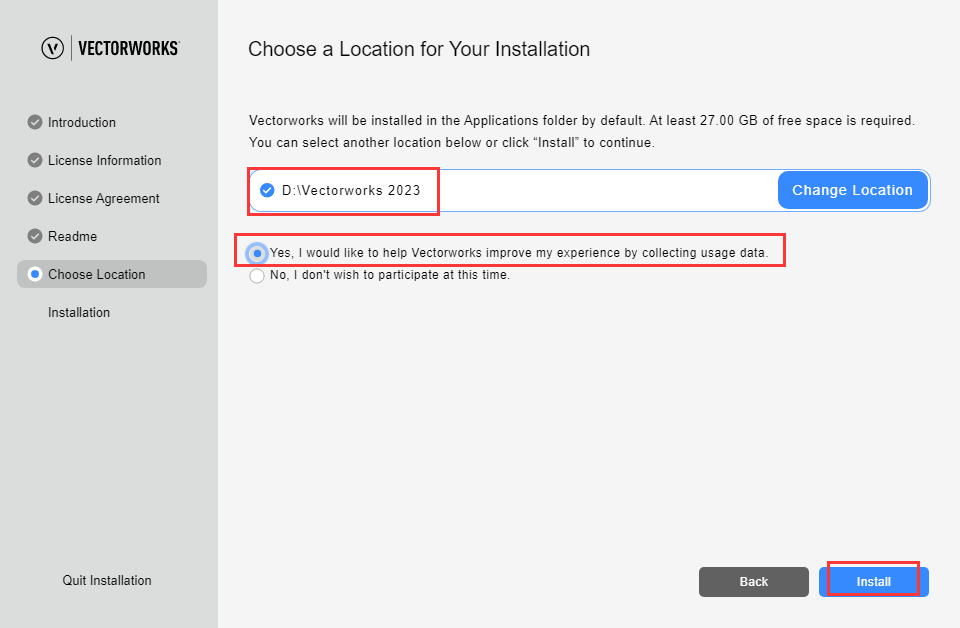This screenshot has height=628, width=960.
Task: Select Yes to share usage data
Action: (257, 253)
